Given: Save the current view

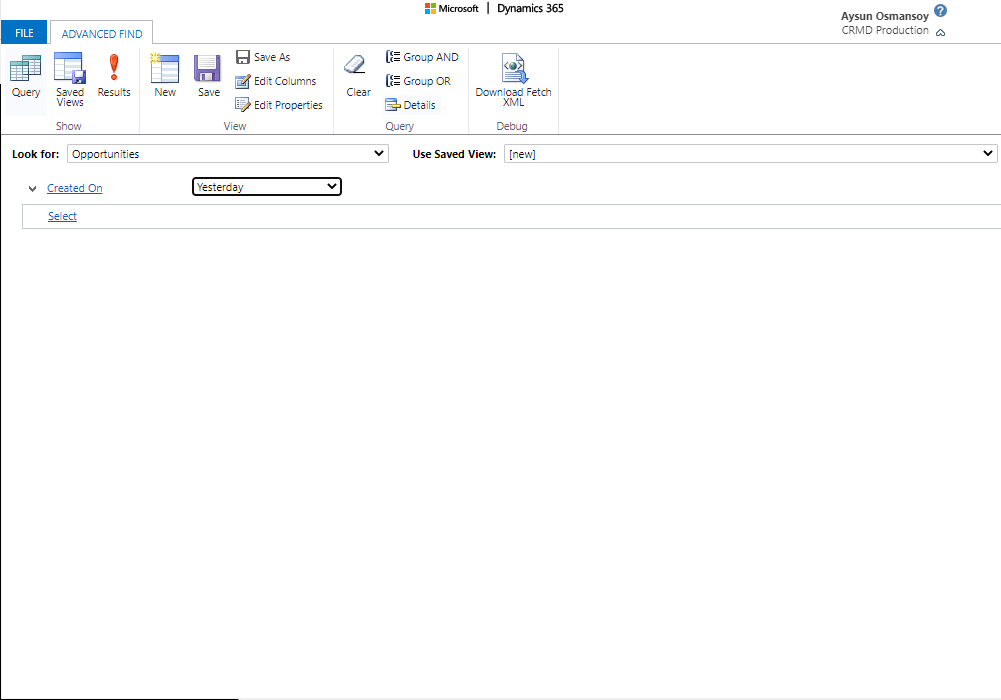Looking at the screenshot, I should [208, 76].
